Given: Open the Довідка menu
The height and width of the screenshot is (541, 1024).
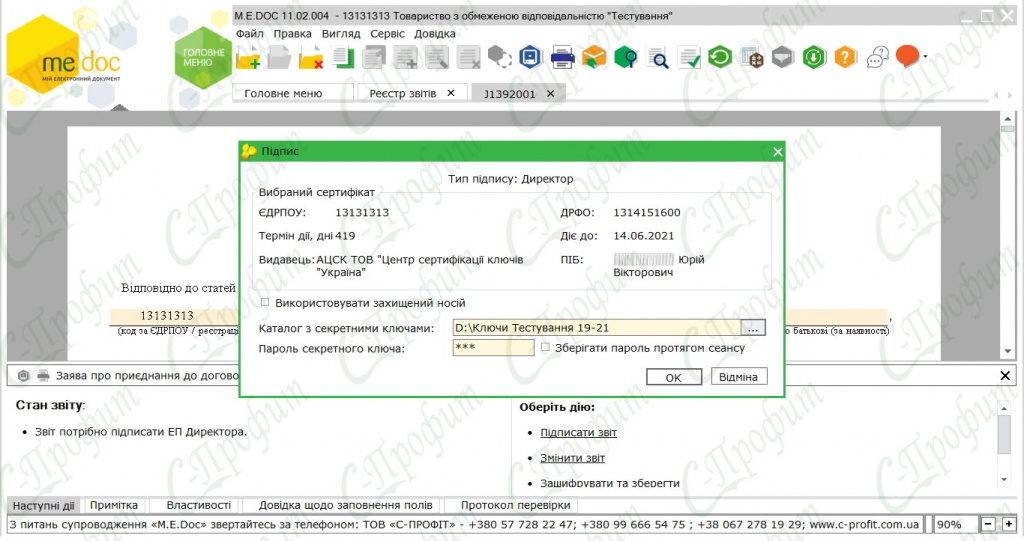Looking at the screenshot, I should coord(434,33).
